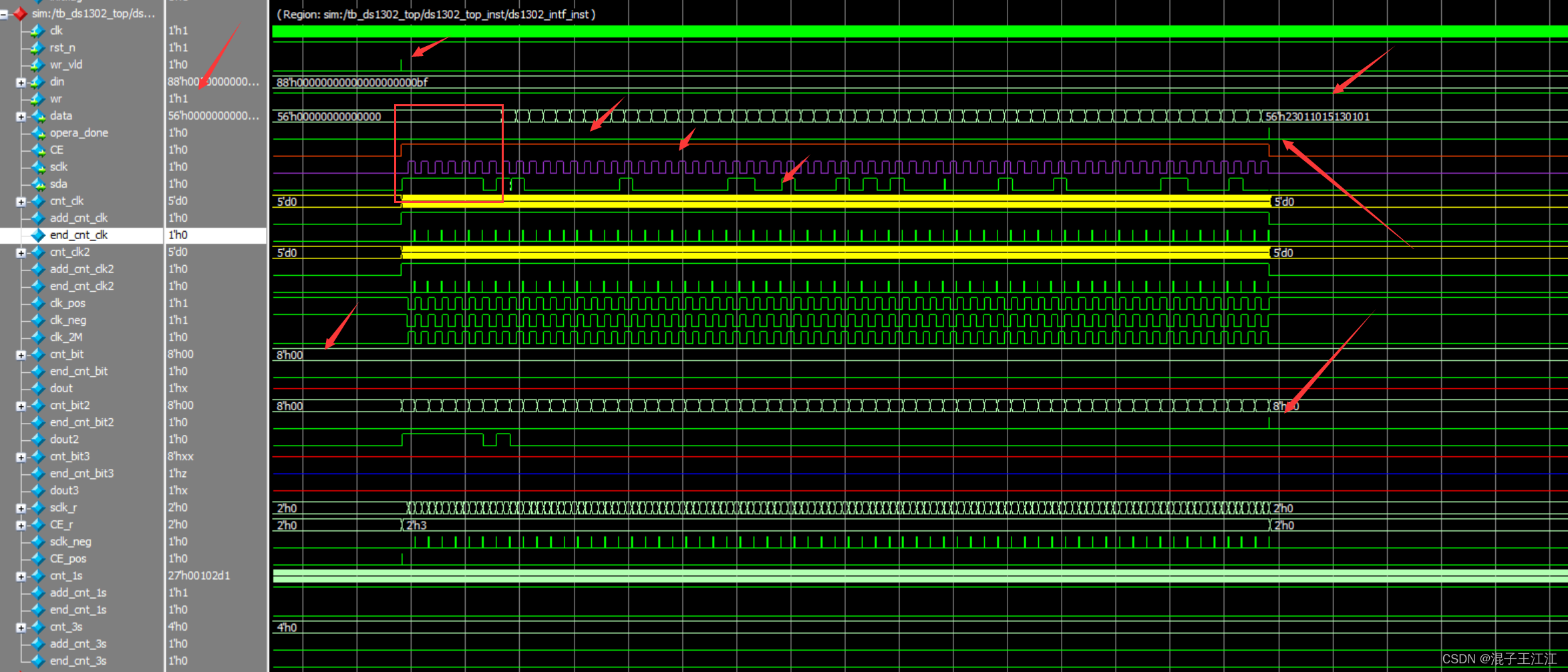Select the end_cnt_clk signal row
This screenshot has width=1568, height=672.
pyautogui.click(x=79, y=234)
